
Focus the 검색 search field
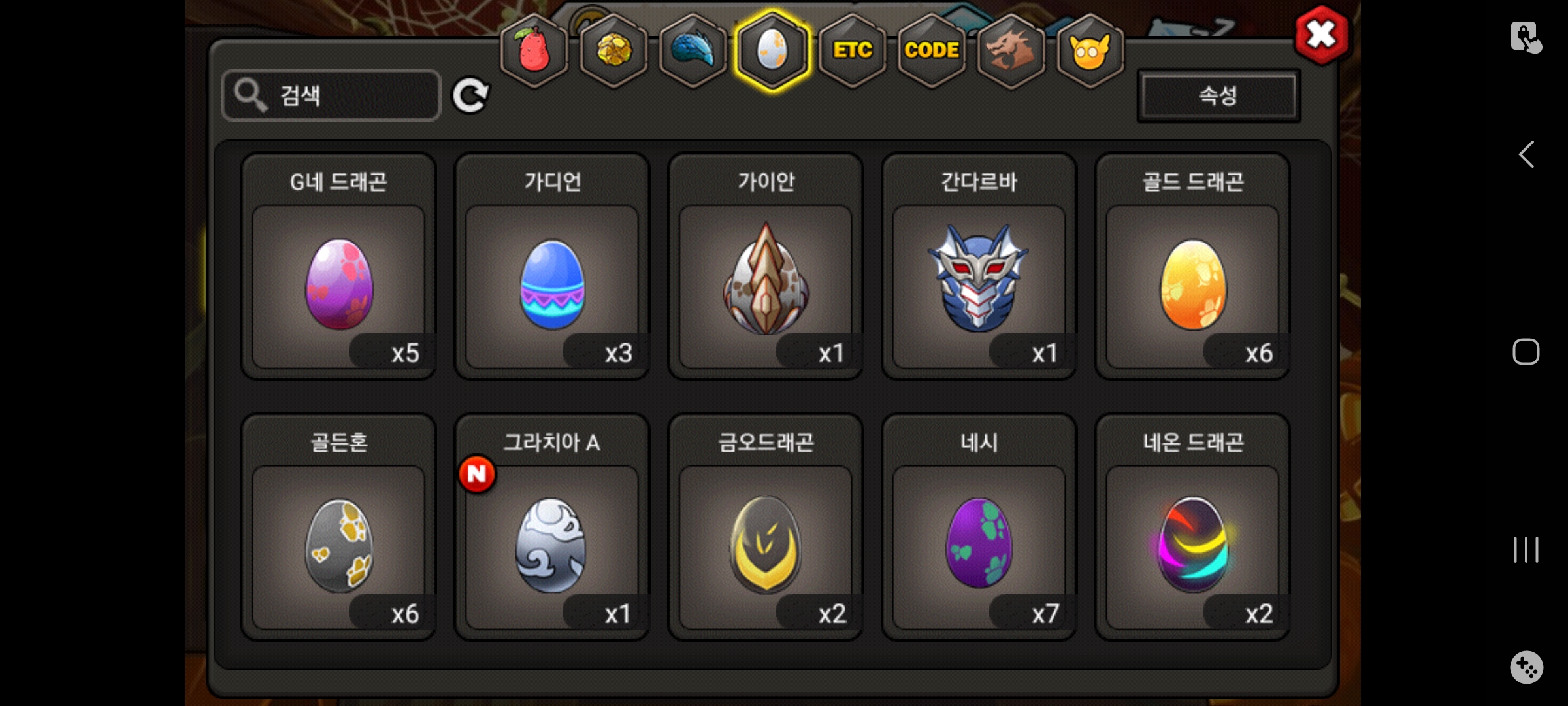[x=331, y=95]
